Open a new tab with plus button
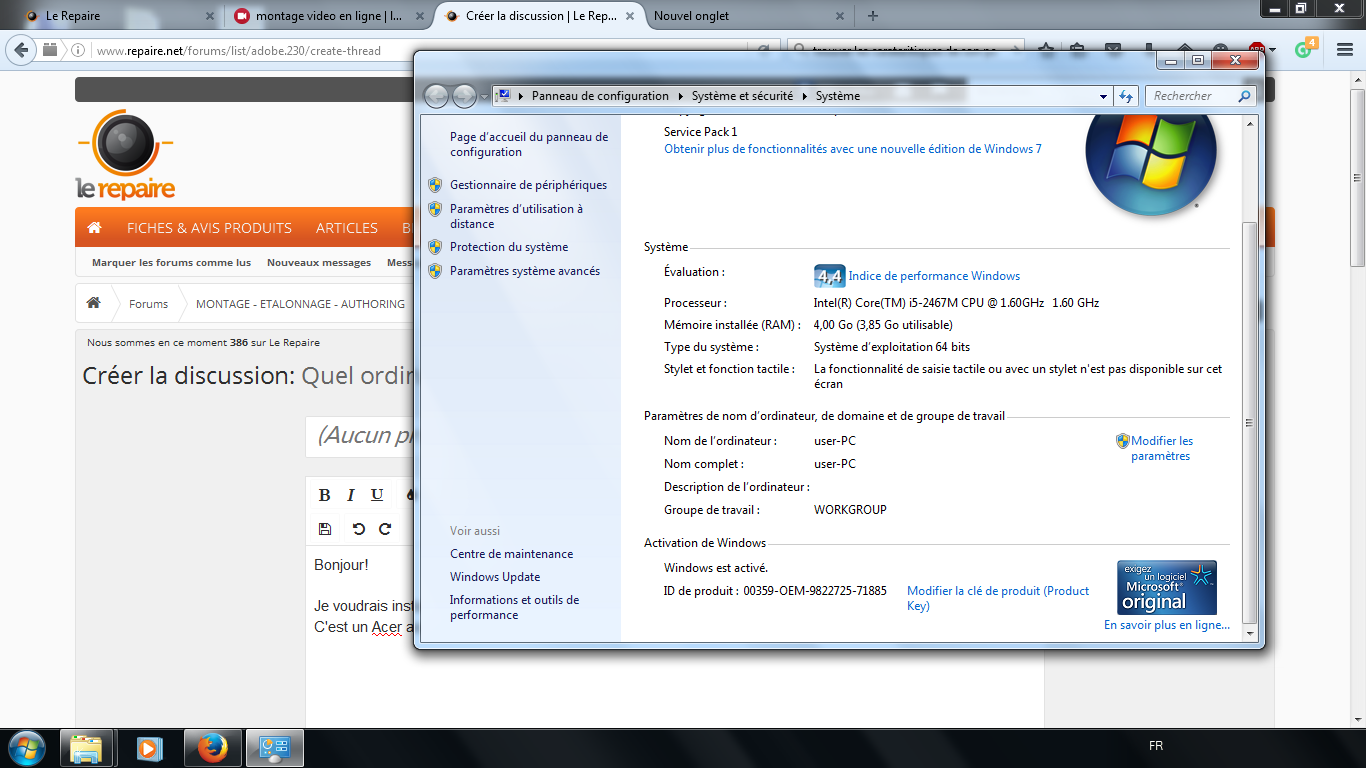The width and height of the screenshot is (1366, 768). click(873, 16)
